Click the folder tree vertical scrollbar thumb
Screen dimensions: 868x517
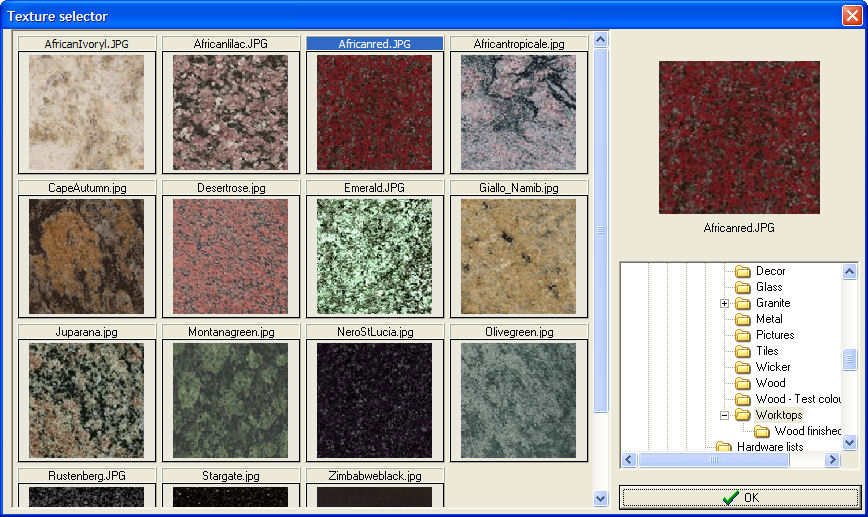(850, 359)
